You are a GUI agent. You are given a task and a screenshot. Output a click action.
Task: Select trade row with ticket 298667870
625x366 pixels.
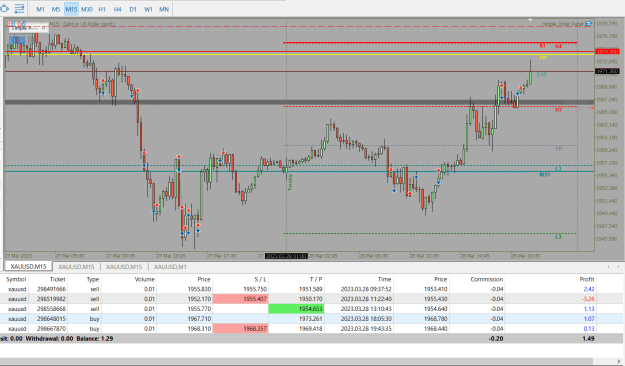pyautogui.click(x=311, y=329)
